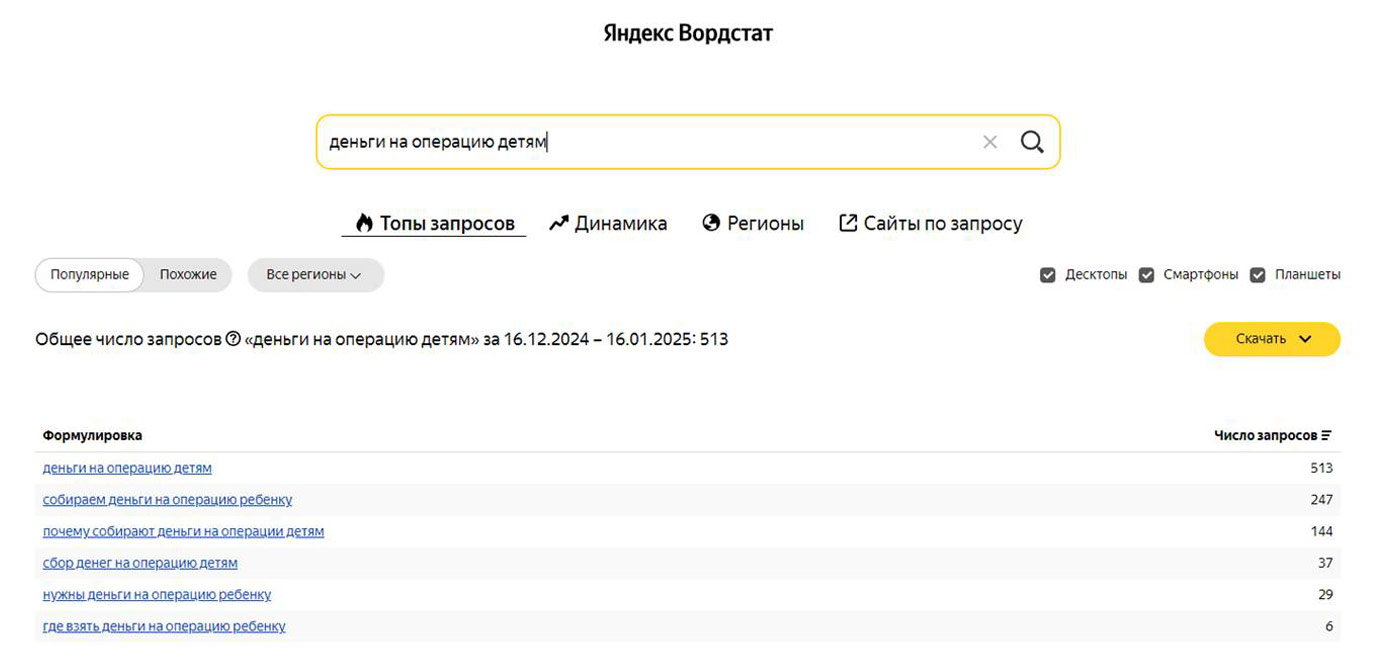Open the сбор денег на операцию детям link
The image size is (1394, 669).
pos(140,563)
